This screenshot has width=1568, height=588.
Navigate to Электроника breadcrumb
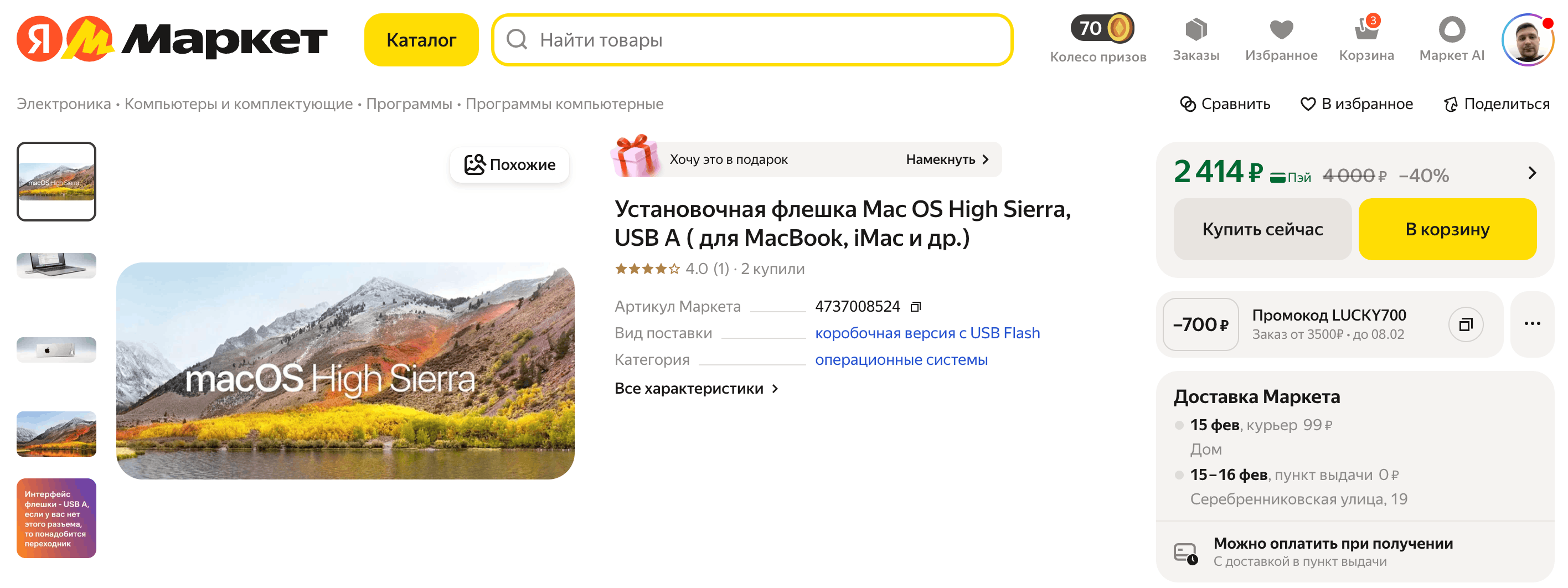click(63, 104)
